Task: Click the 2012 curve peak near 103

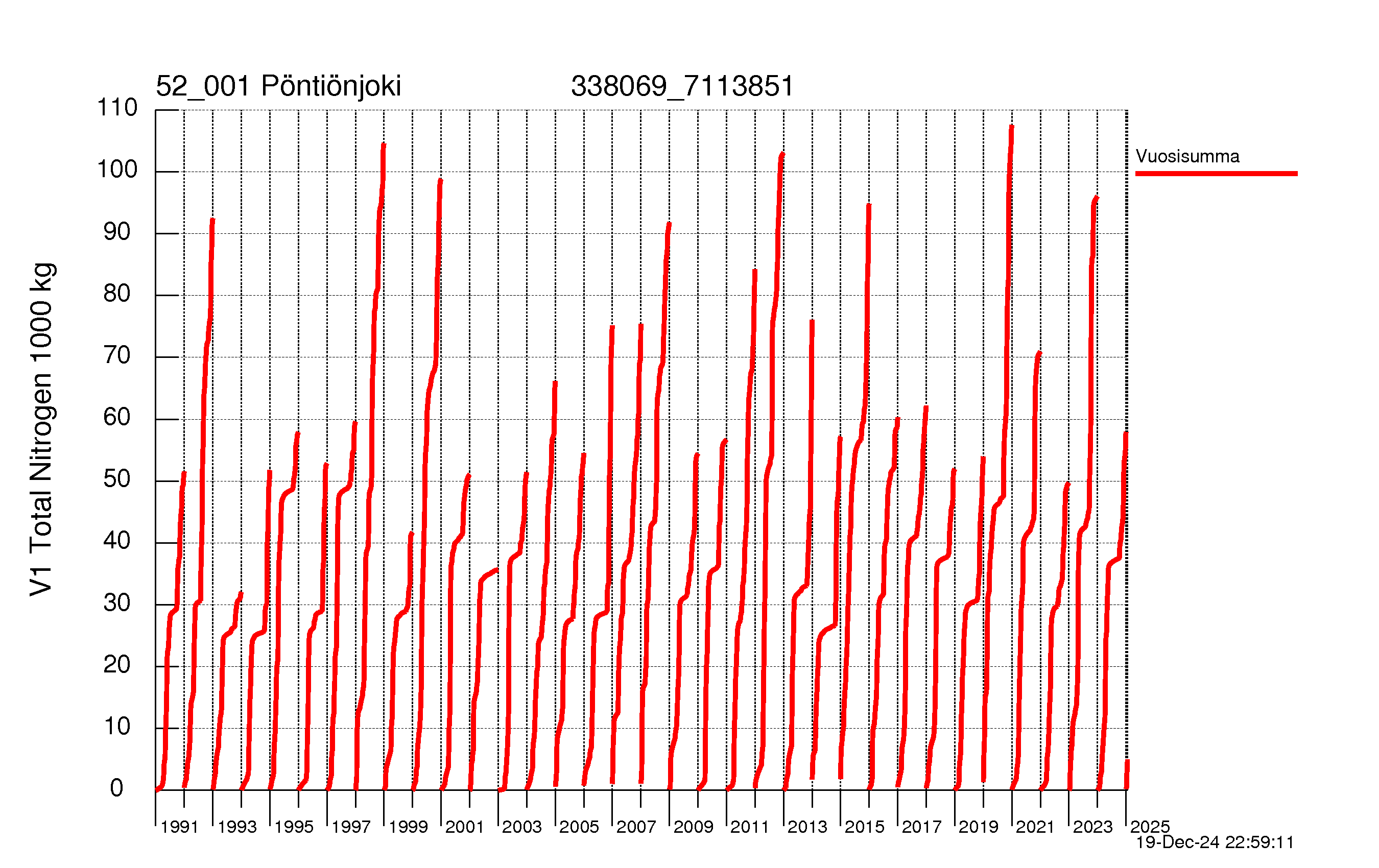Action: [782, 154]
